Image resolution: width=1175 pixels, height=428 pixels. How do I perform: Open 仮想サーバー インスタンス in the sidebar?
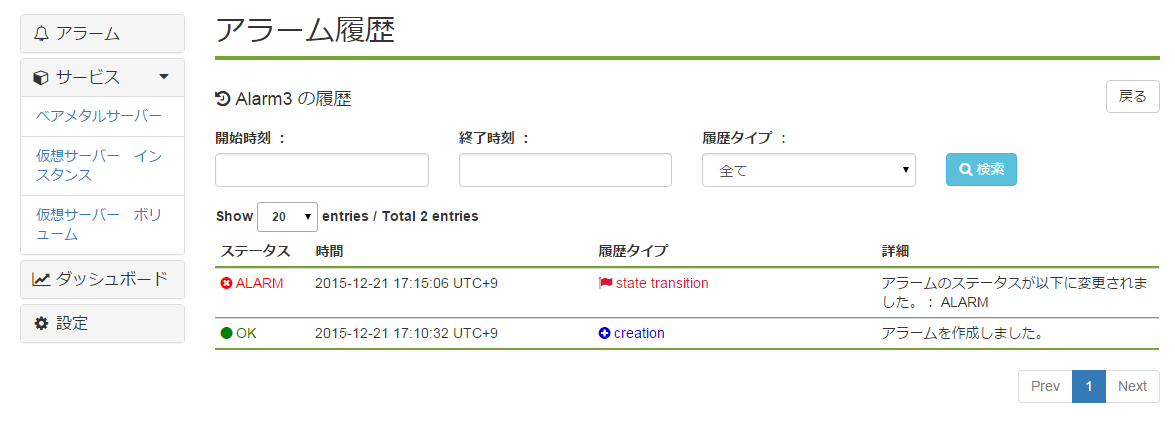point(99,166)
